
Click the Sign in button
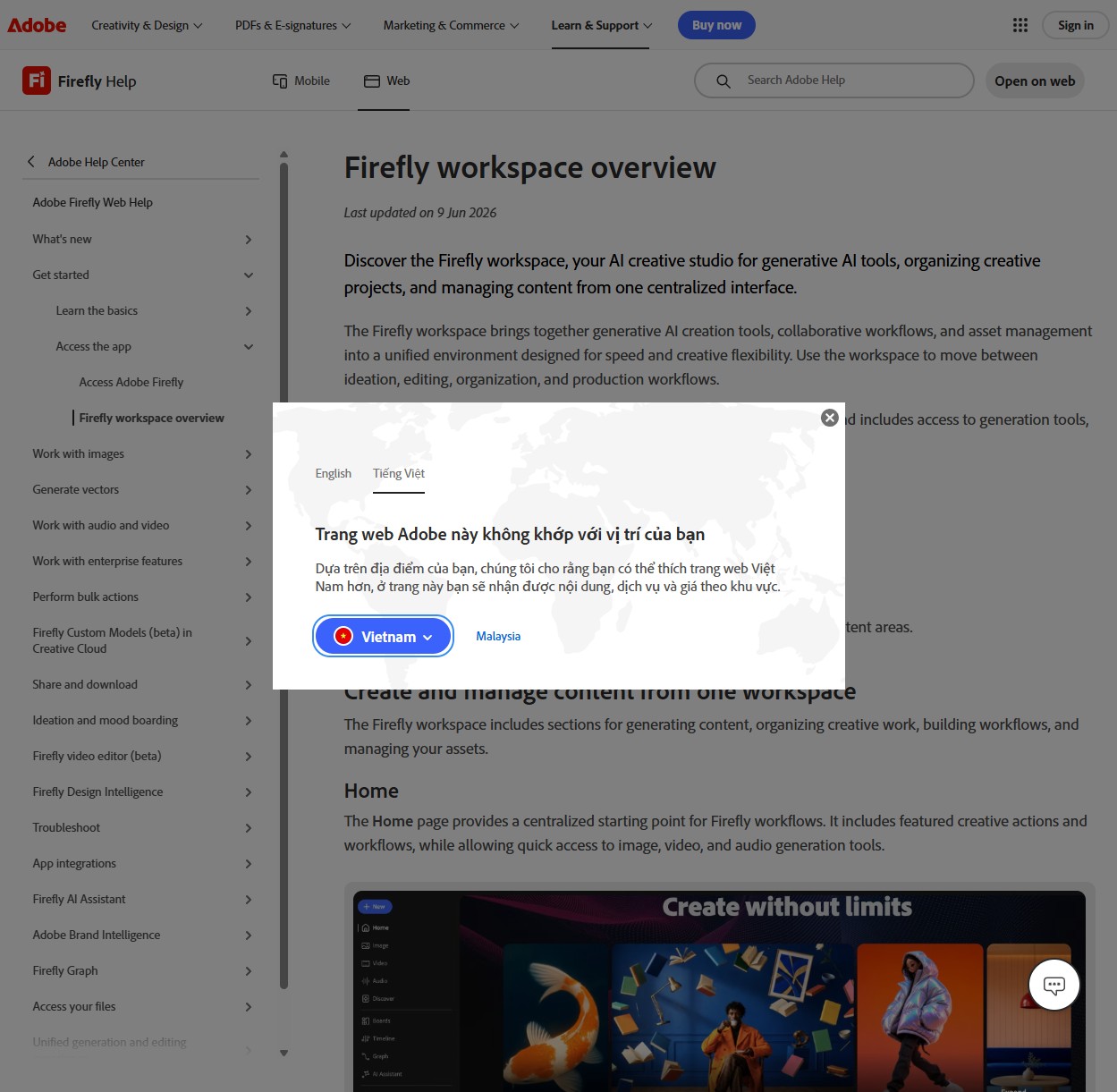click(x=1076, y=25)
